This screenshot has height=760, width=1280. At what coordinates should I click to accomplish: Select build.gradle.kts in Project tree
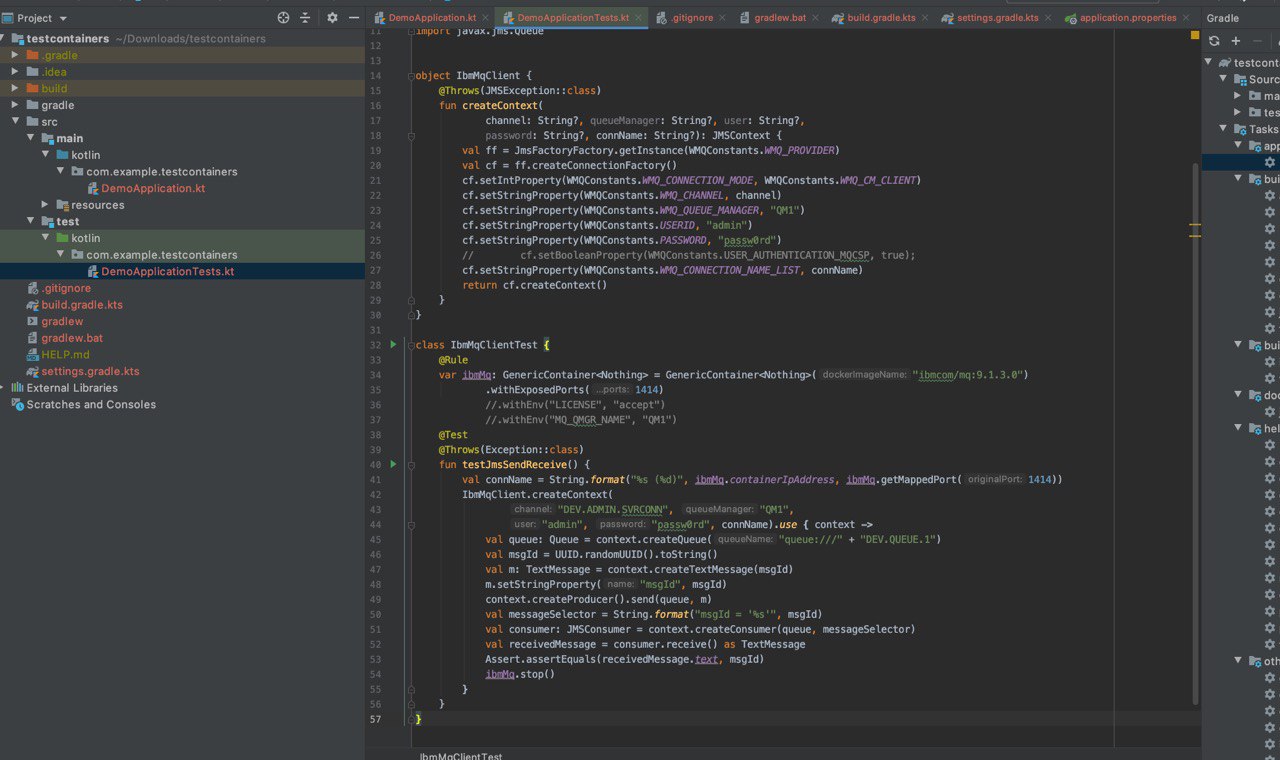click(x=82, y=305)
